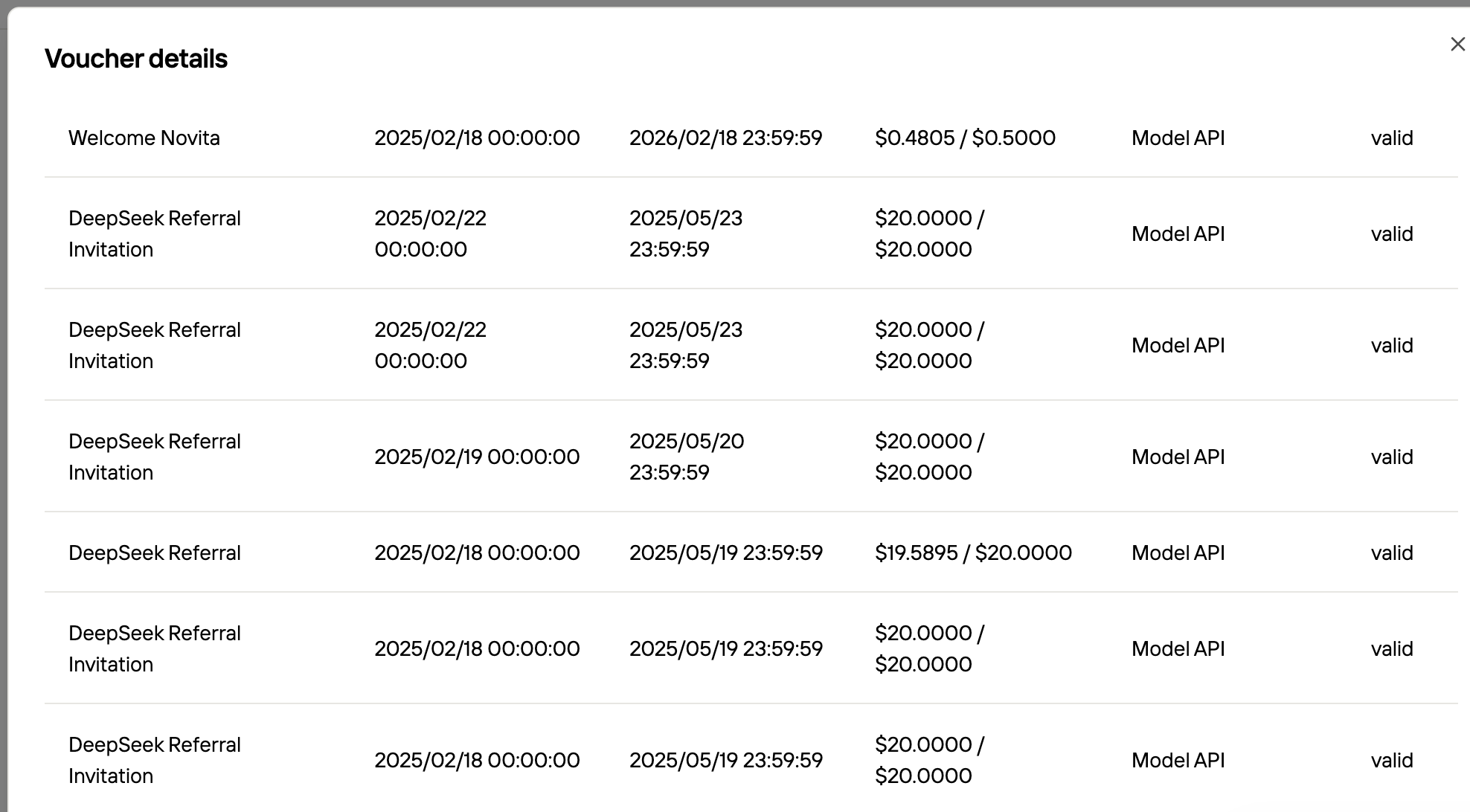Click the 2025/02/19 00:00:00 start date
Screen dimensions: 1470x812
477,457
